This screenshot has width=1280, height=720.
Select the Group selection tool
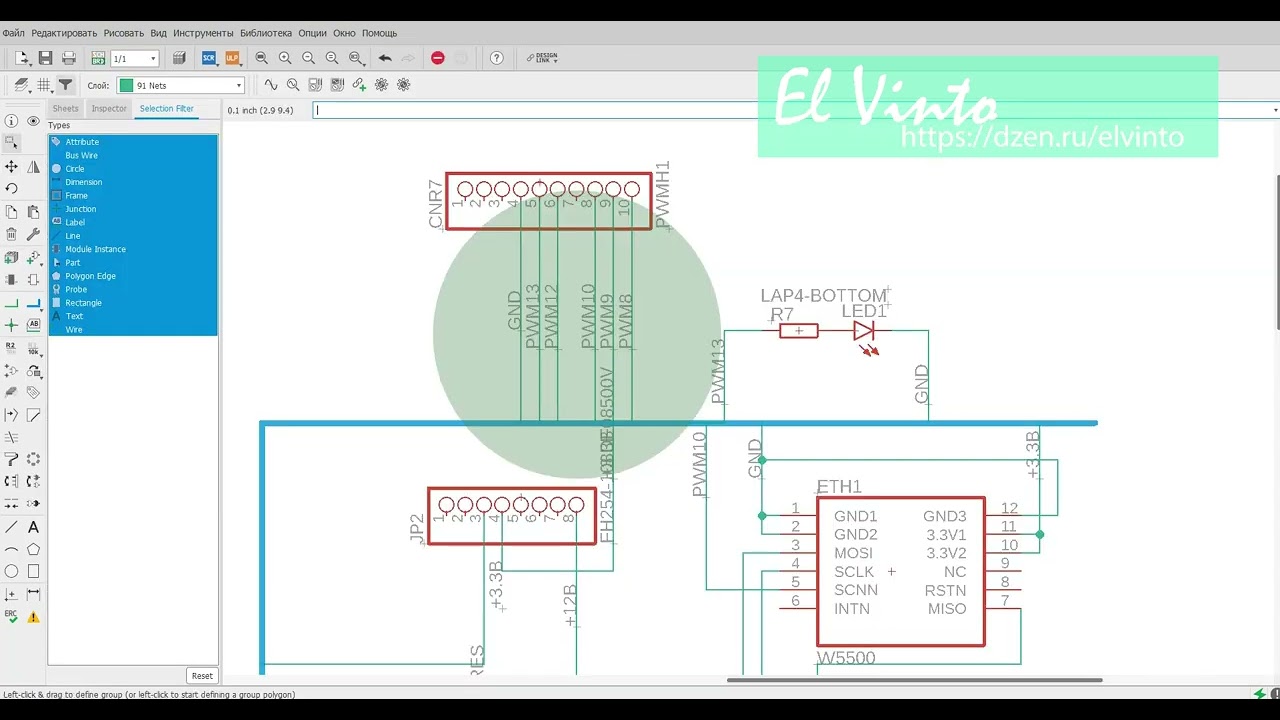pyautogui.click(x=12, y=143)
